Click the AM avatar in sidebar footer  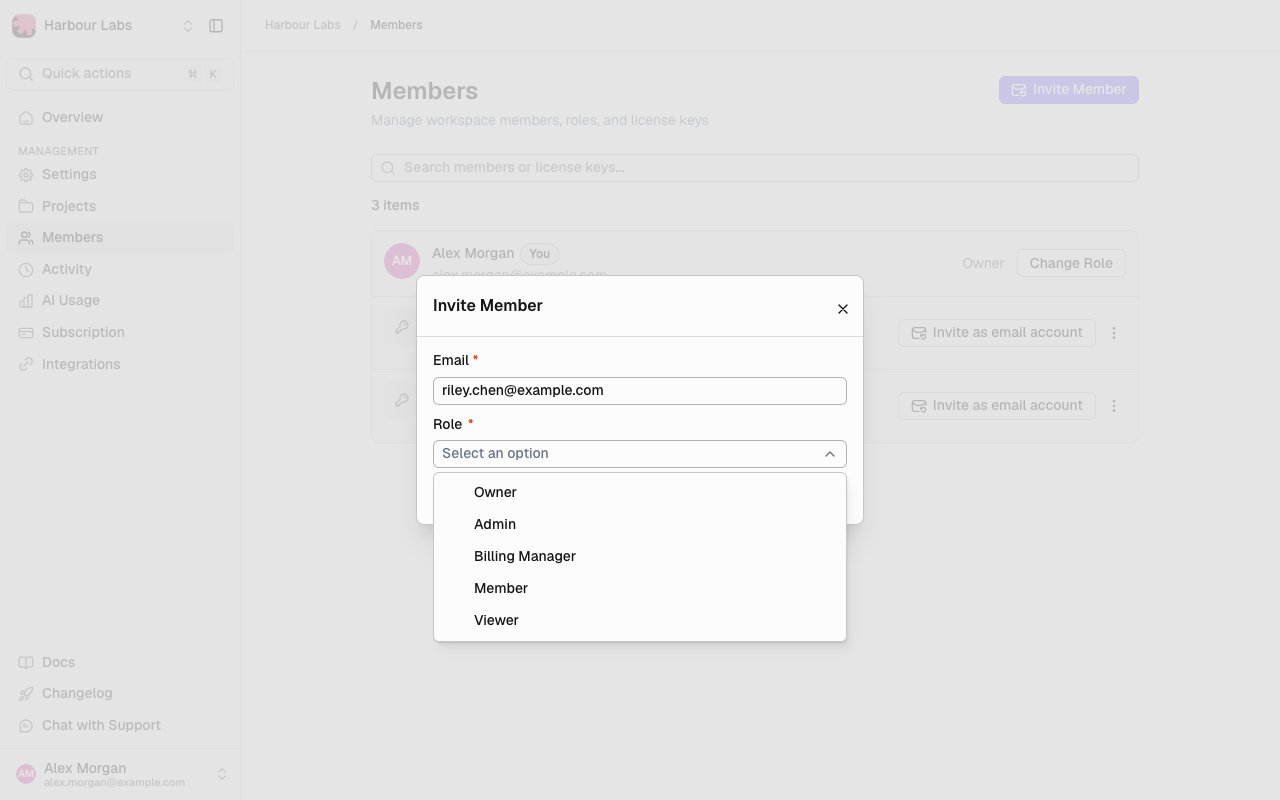26,774
